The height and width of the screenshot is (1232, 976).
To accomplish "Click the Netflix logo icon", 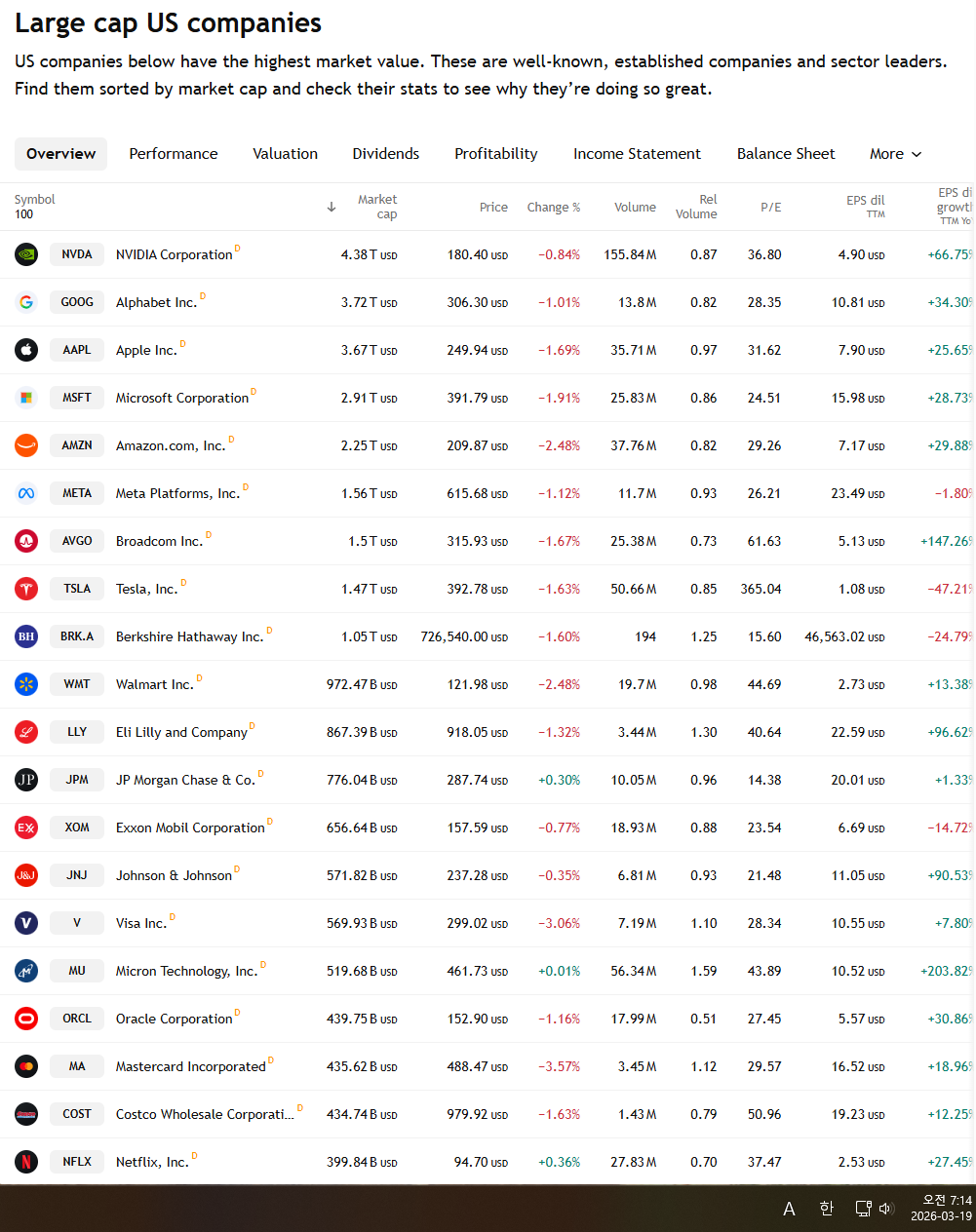I will point(26,1162).
